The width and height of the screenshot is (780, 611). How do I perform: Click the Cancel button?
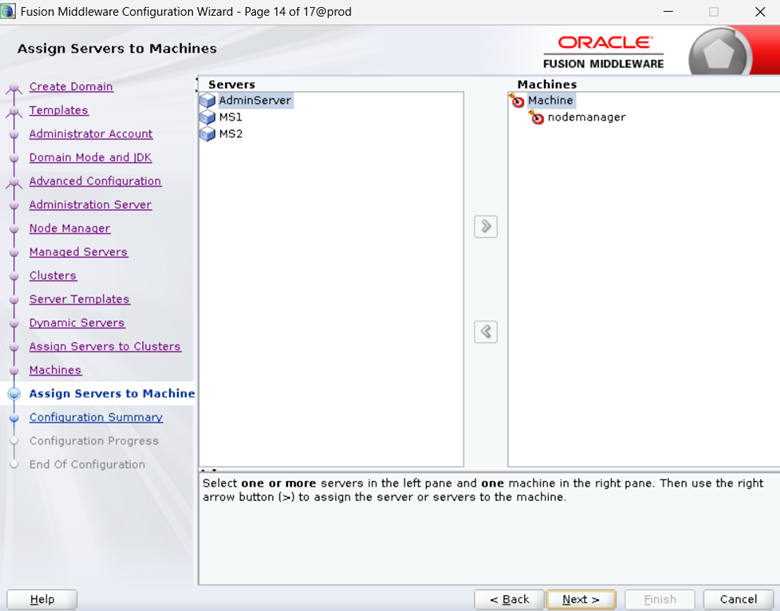[739, 600]
